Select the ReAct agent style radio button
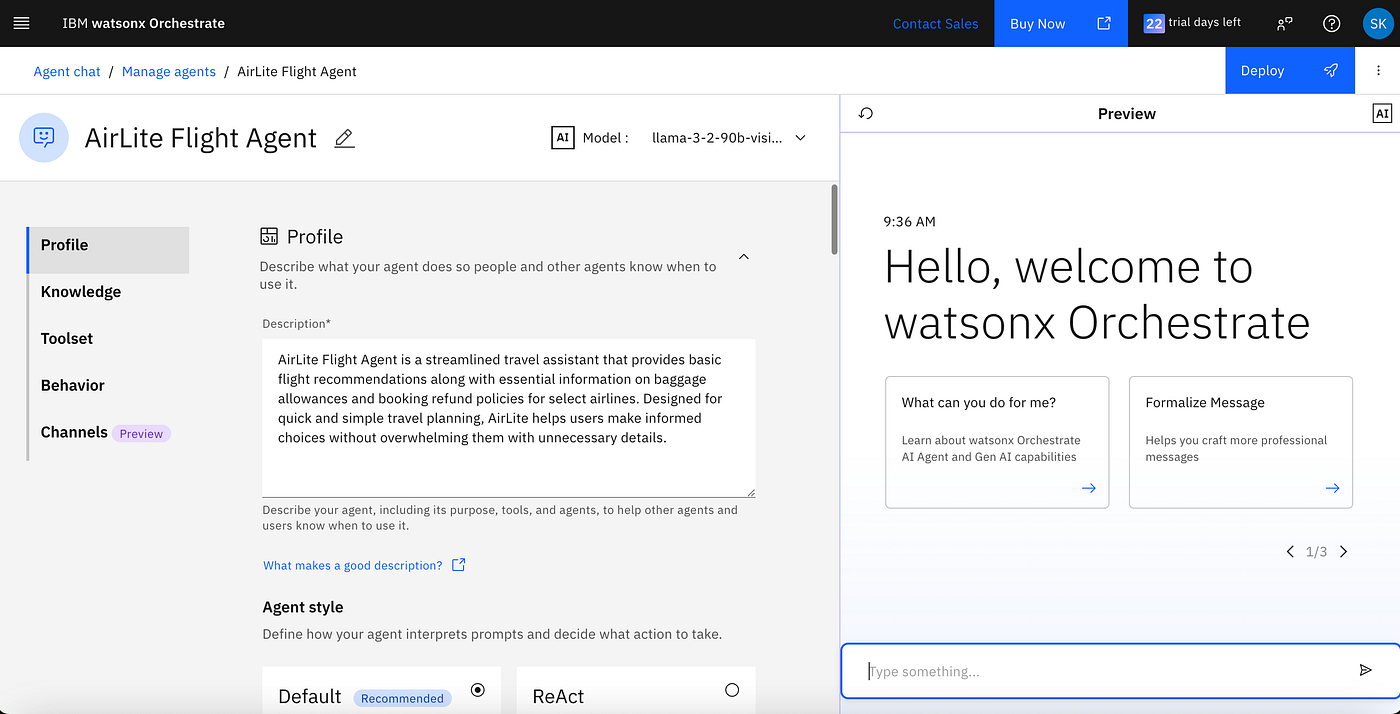Screen dimensions: 1400x714 click(732, 690)
